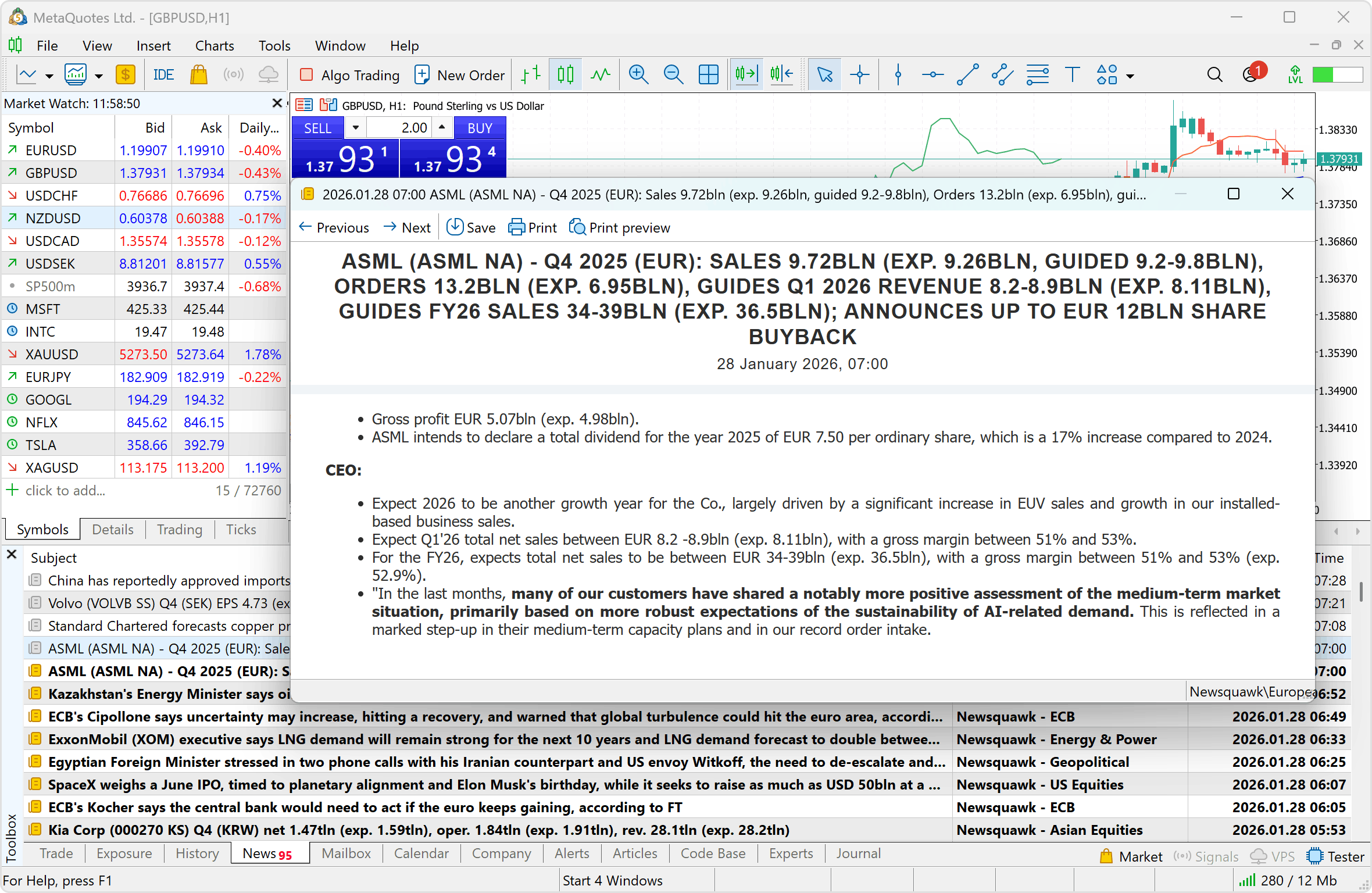Toggle the Algo Trading button
The height and width of the screenshot is (893, 1372).
tap(349, 75)
